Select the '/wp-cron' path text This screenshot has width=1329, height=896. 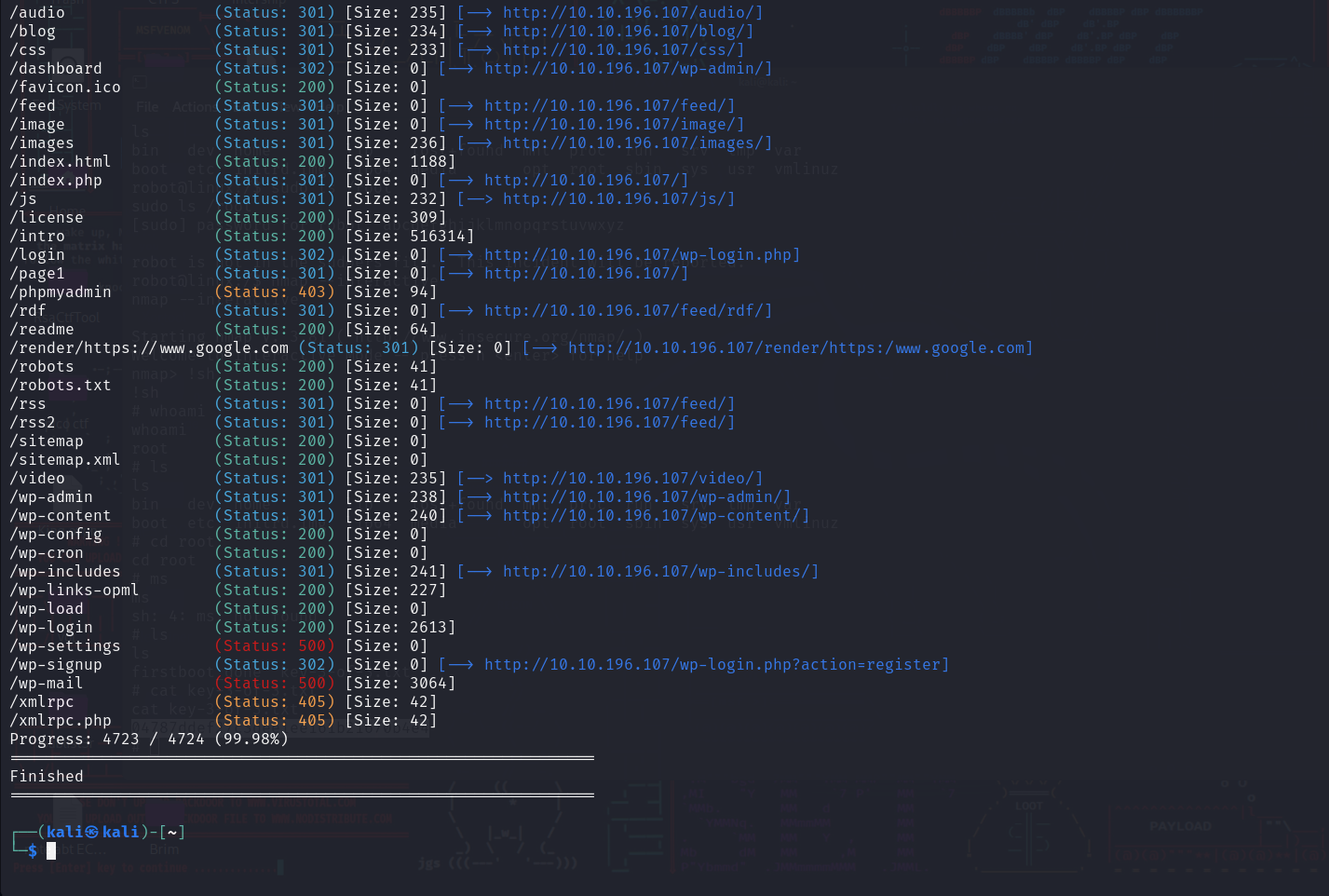(x=47, y=552)
